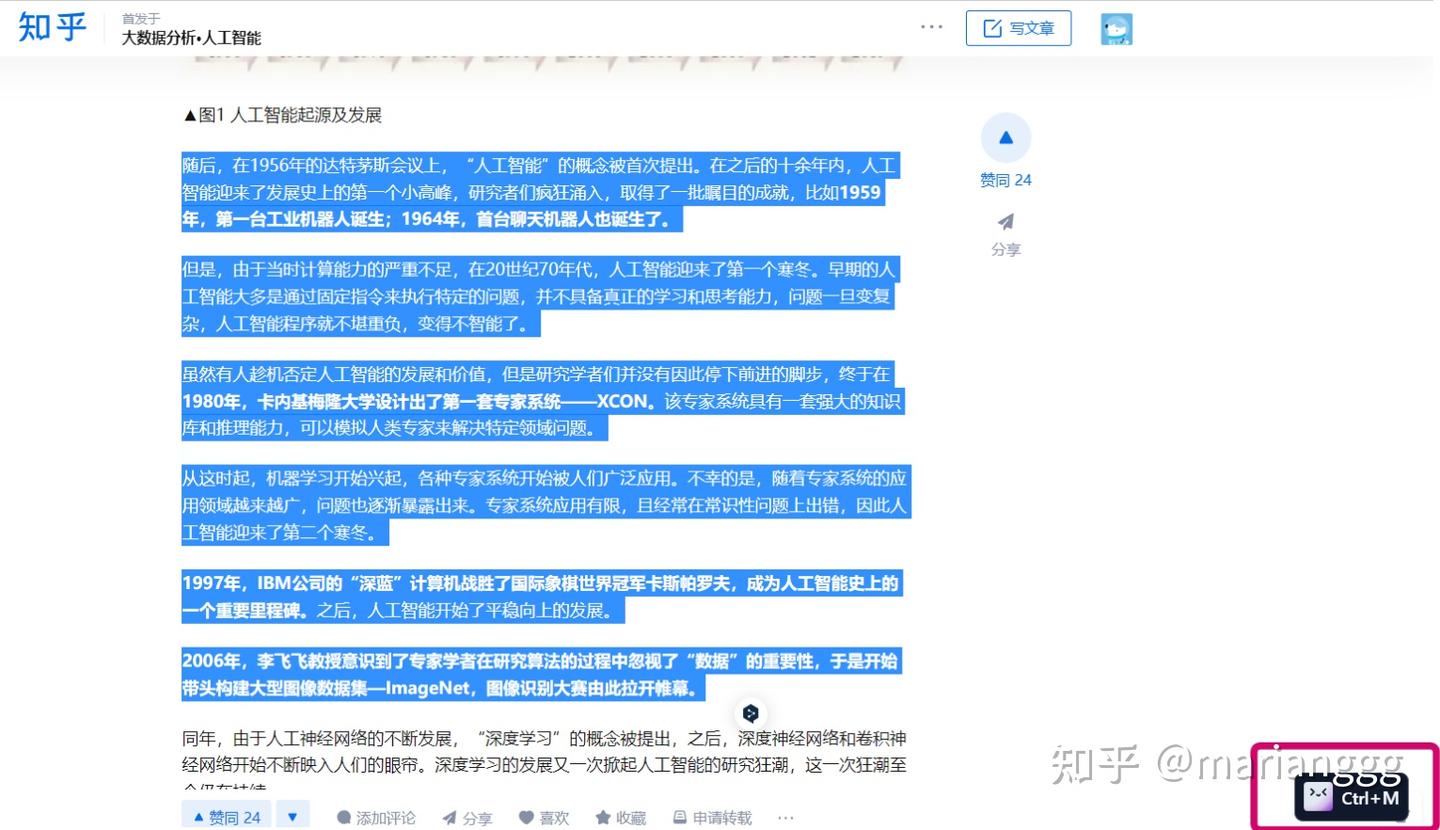Click the 首发于 label in top bar
The image size is (1440, 830).
coord(139,17)
